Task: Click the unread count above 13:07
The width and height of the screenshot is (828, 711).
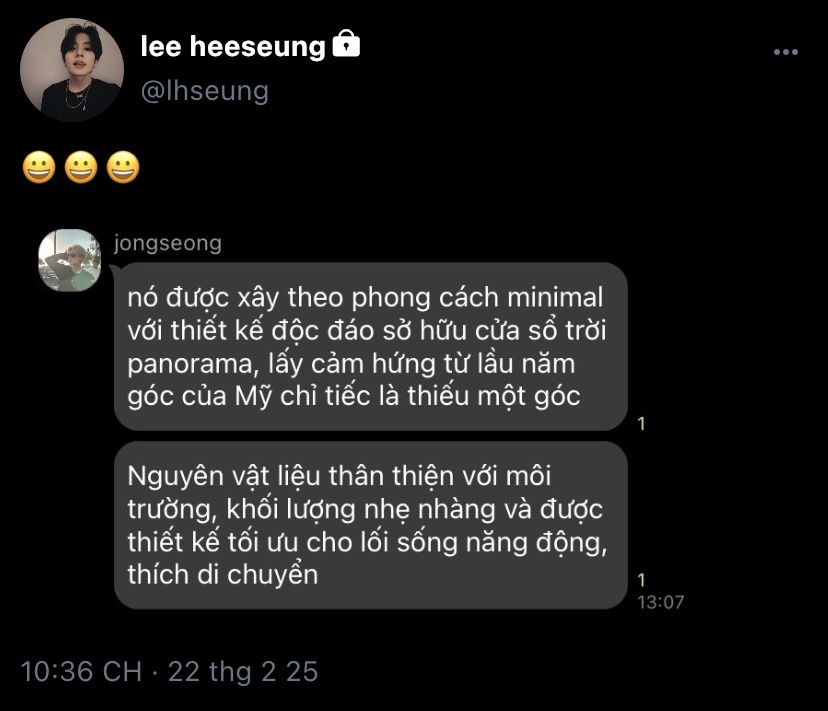Action: tap(641, 580)
